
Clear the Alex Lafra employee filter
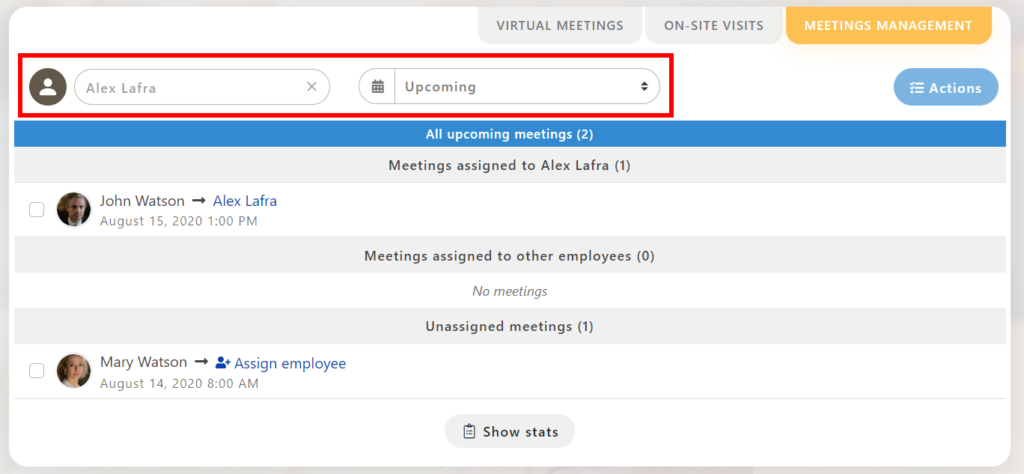311,87
